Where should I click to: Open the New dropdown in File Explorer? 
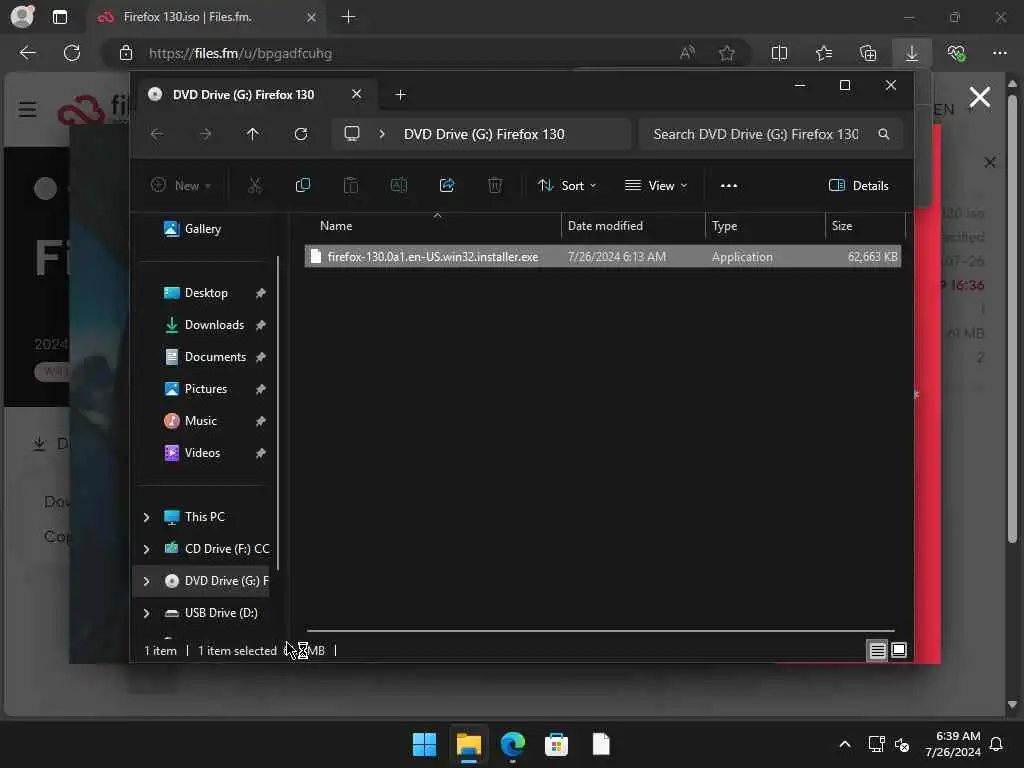[181, 185]
